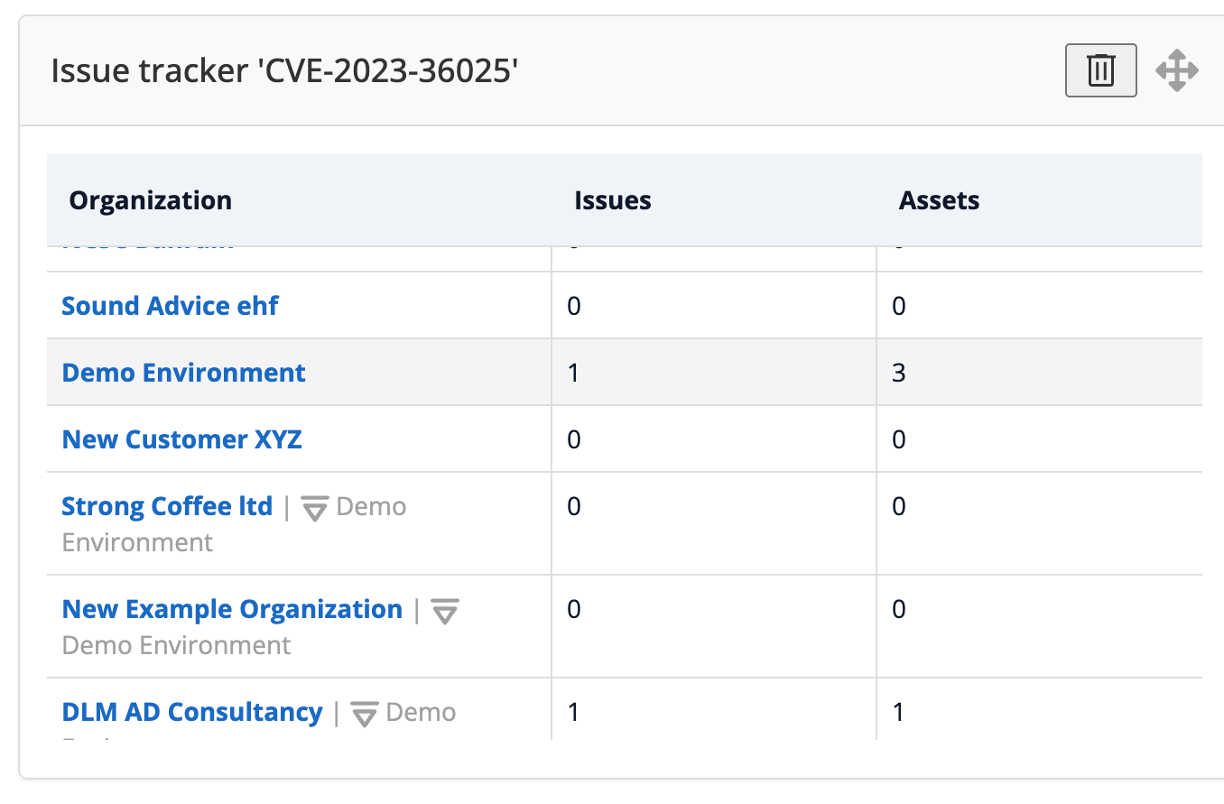Delete the issue tracker widget with trash icon
The width and height of the screenshot is (1224, 804).
tap(1100, 71)
